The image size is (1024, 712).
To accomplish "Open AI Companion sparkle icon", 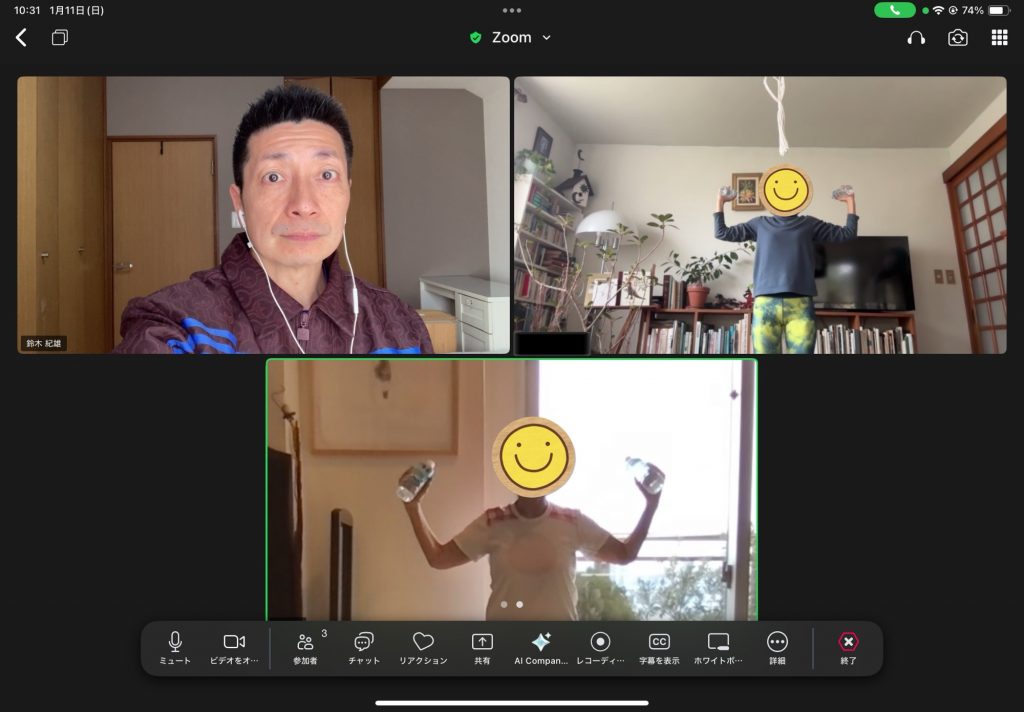I will pyautogui.click(x=541, y=647).
